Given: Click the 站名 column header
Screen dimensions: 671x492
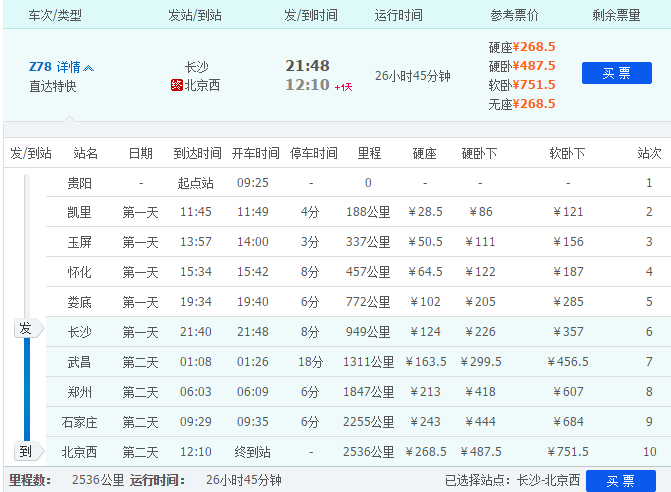Looking at the screenshot, I should tap(86, 153).
